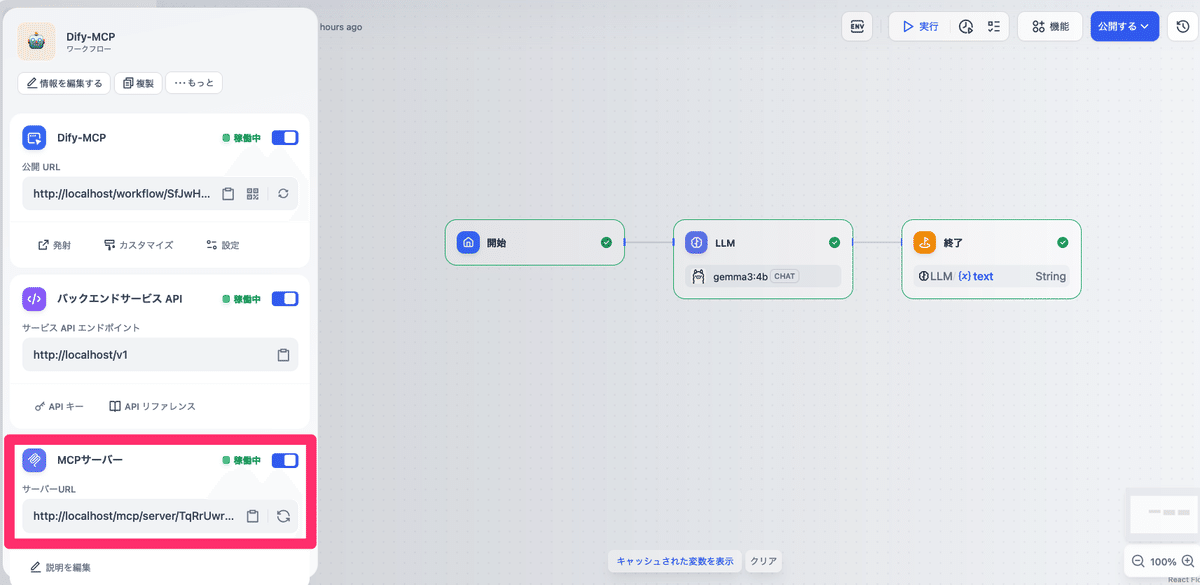The height and width of the screenshot is (585, 1200).
Task: Show QR code for public URL
Action: click(253, 194)
